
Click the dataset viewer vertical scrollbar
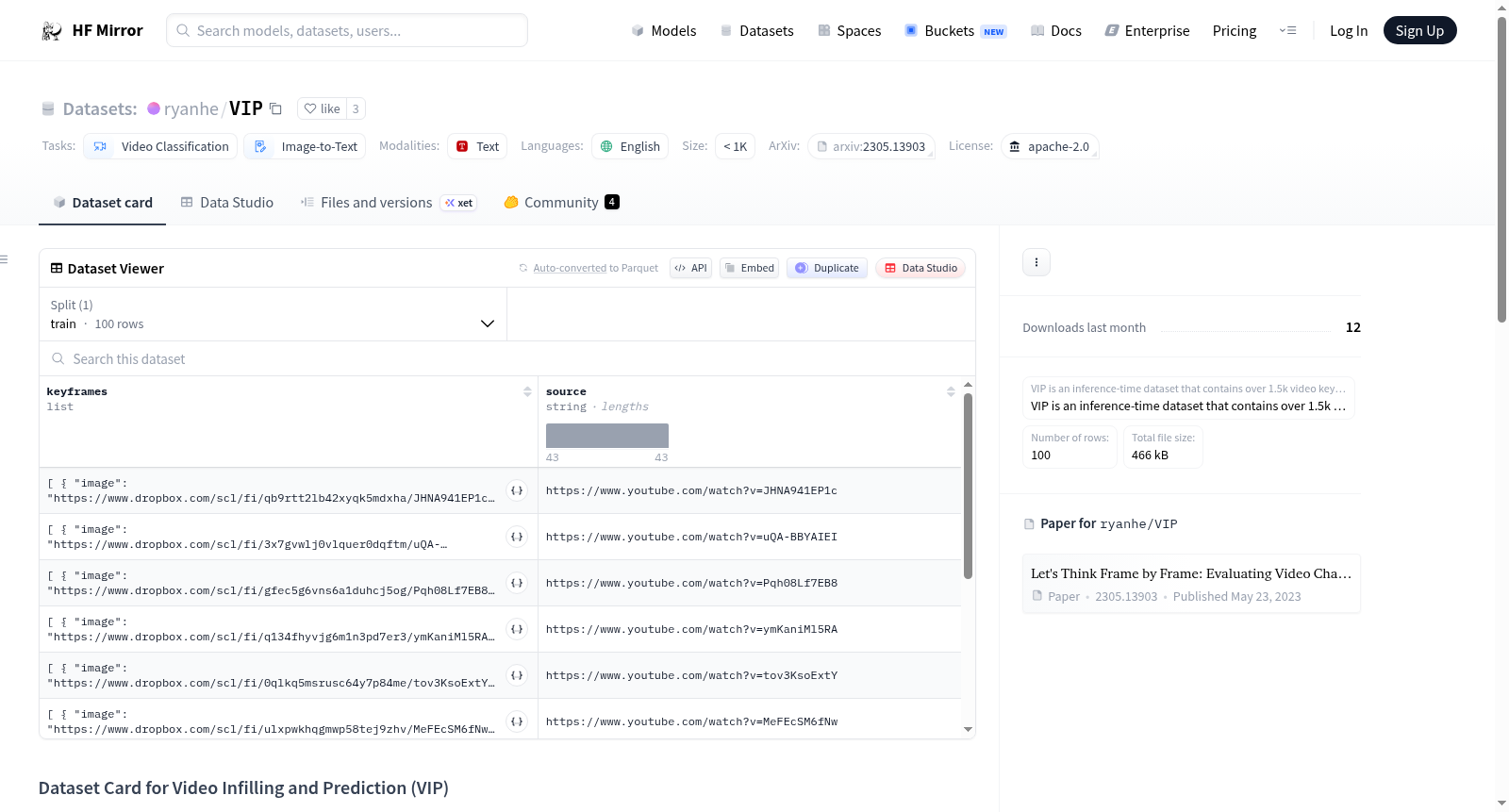click(968, 486)
